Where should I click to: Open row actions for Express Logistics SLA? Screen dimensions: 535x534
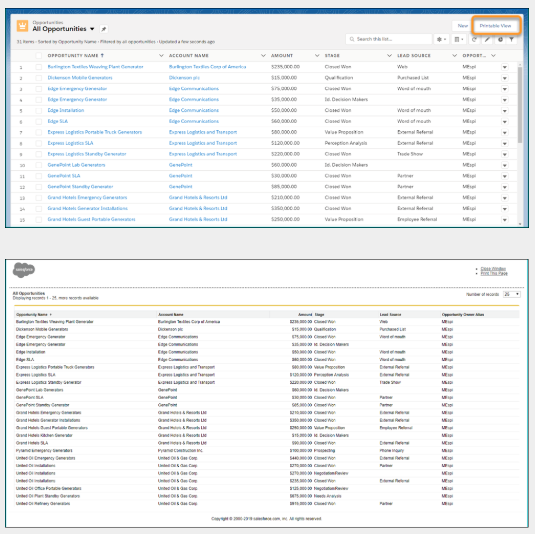pyautogui.click(x=505, y=144)
